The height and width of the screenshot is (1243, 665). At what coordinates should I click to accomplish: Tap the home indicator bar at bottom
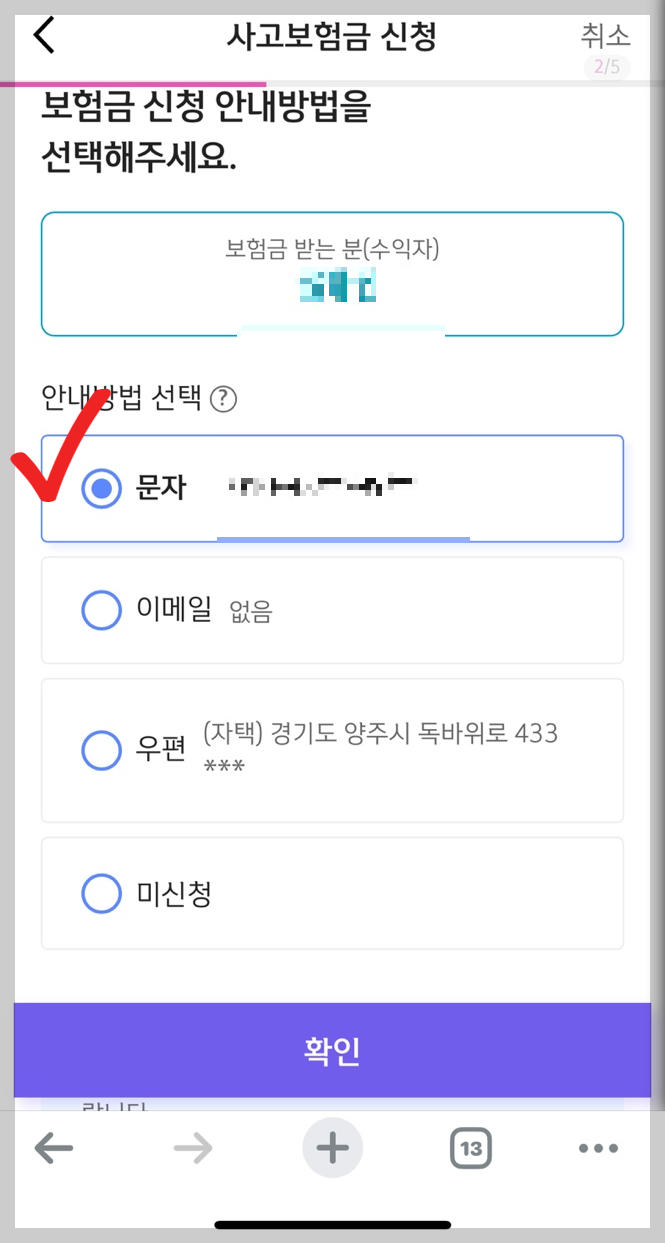pos(332,1224)
